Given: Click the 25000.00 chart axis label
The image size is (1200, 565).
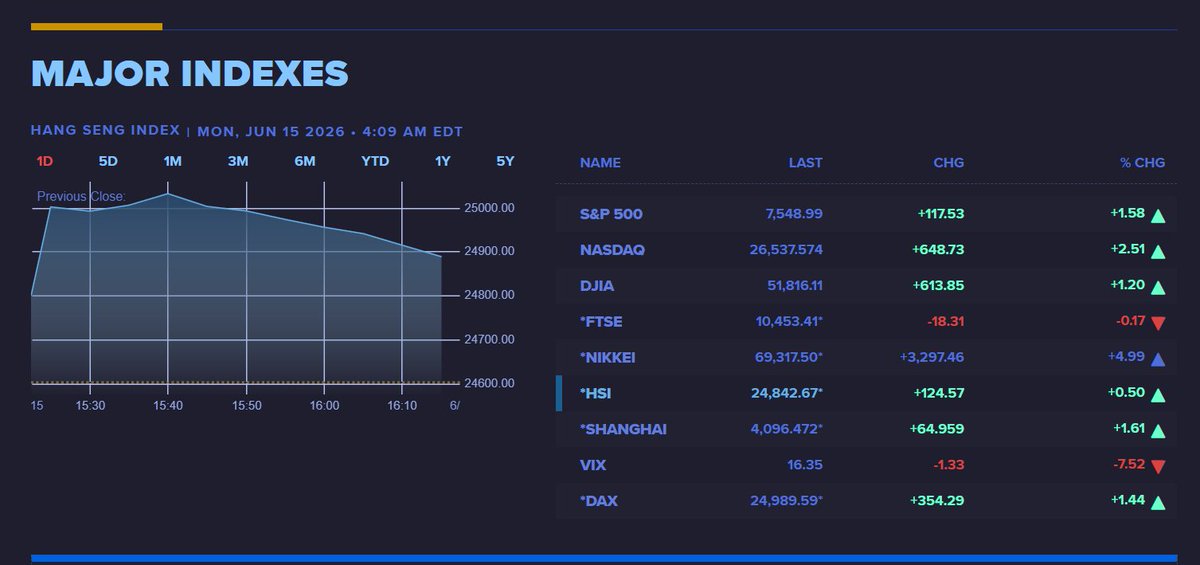Looking at the screenshot, I should [489, 208].
